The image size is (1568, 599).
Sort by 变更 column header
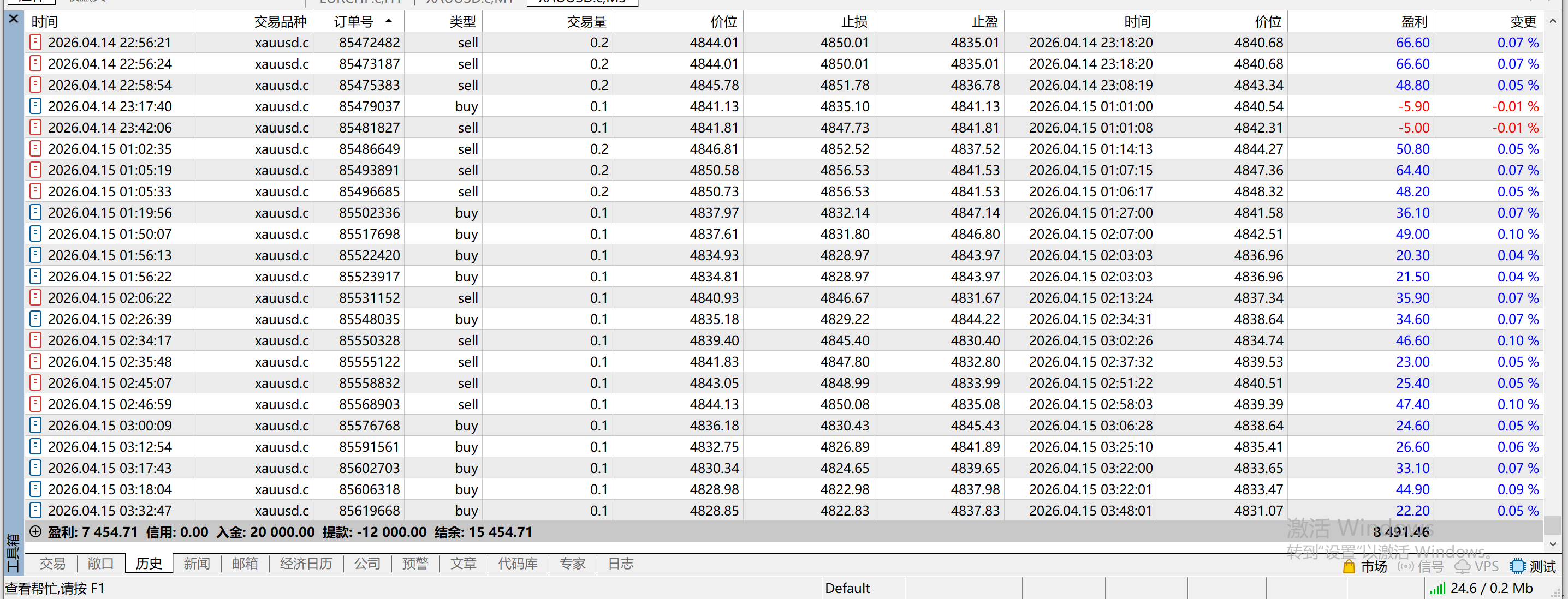(1489, 22)
